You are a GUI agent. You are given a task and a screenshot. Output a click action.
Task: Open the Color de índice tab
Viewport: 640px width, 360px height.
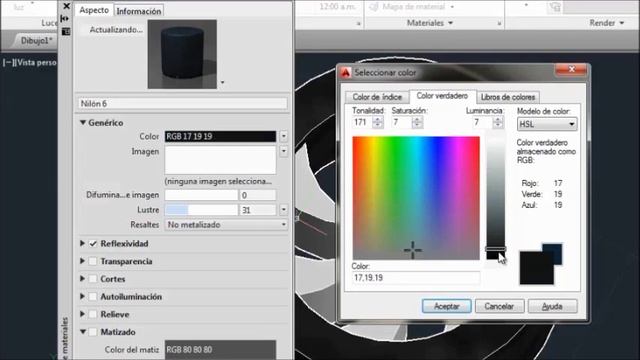377,97
